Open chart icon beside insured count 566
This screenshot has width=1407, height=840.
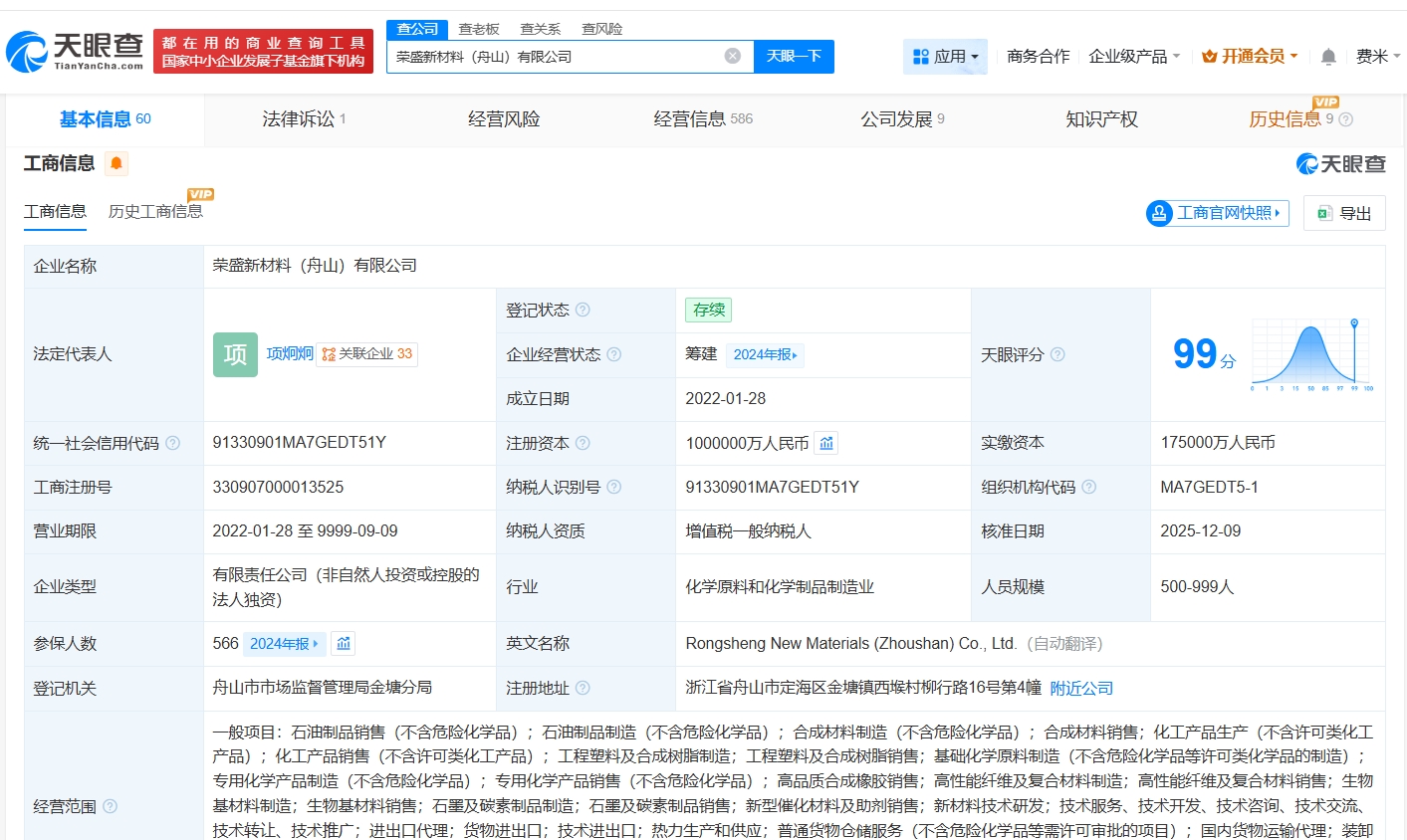344,644
